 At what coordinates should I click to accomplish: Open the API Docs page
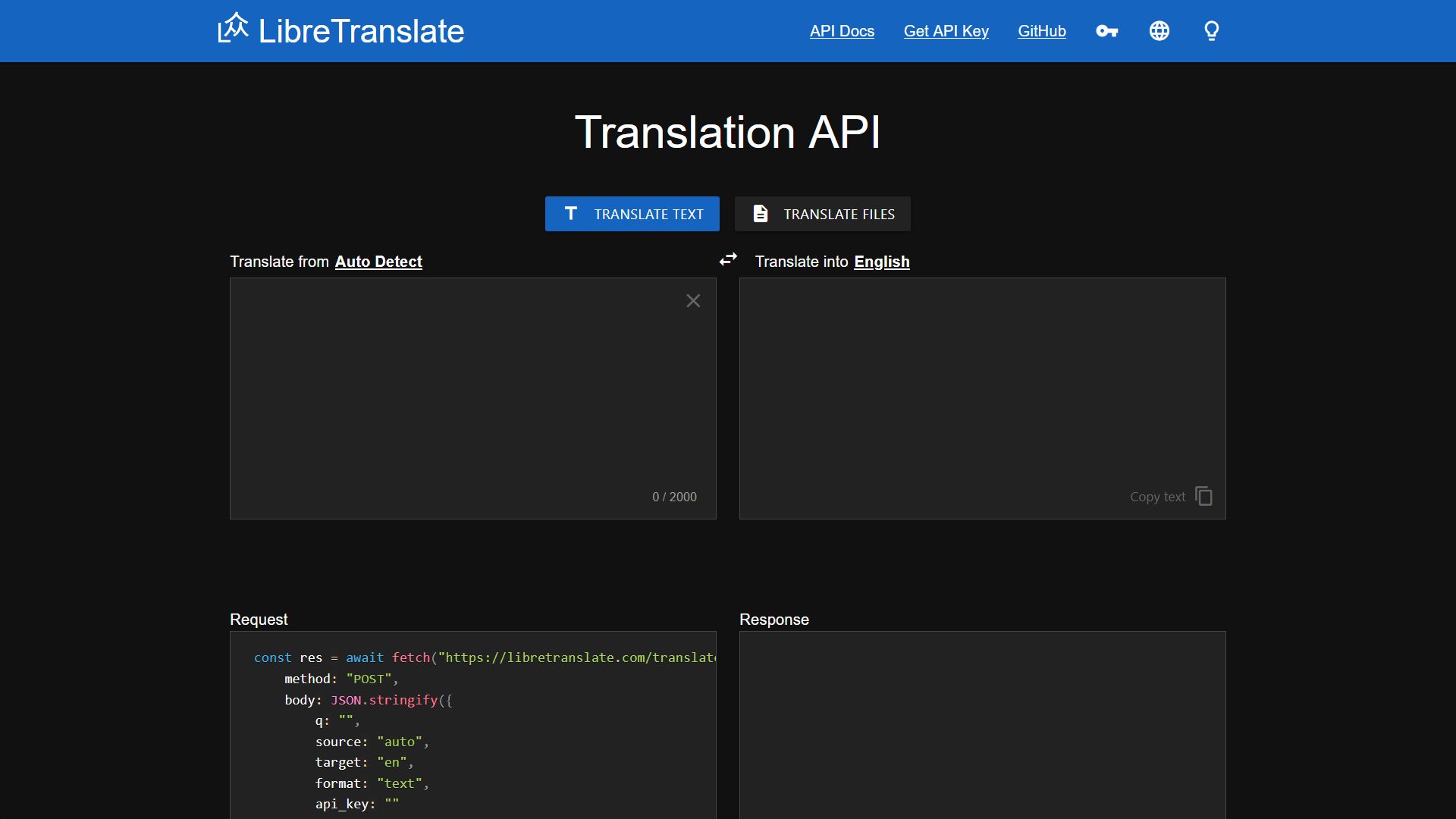[x=841, y=31]
